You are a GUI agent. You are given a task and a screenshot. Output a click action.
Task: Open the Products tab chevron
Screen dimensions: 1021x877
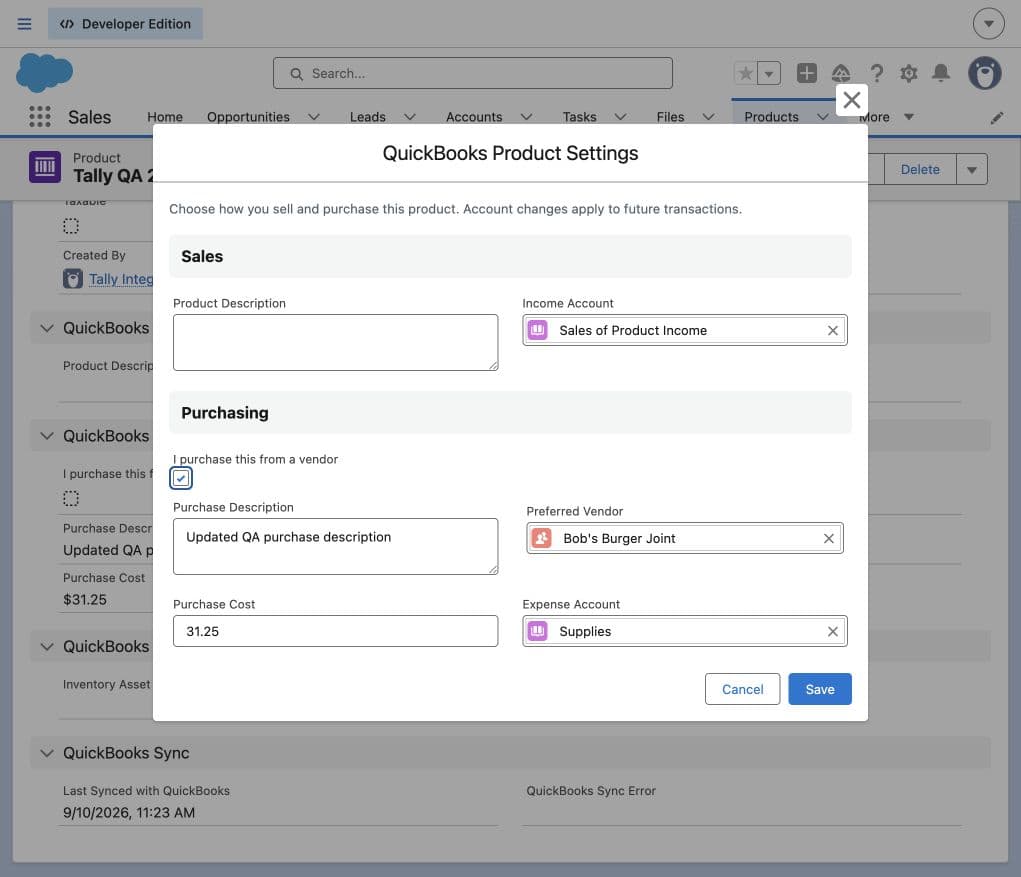tap(822, 117)
